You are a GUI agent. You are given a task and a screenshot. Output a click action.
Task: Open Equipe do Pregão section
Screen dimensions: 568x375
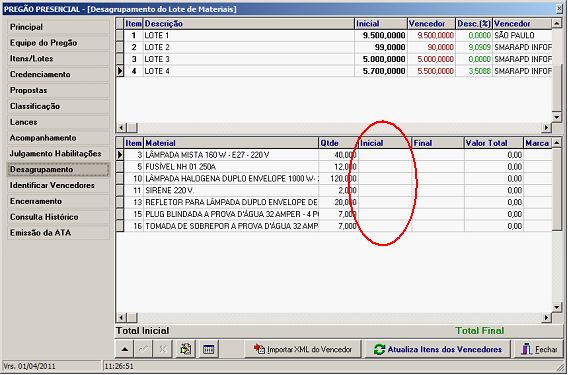[58, 43]
